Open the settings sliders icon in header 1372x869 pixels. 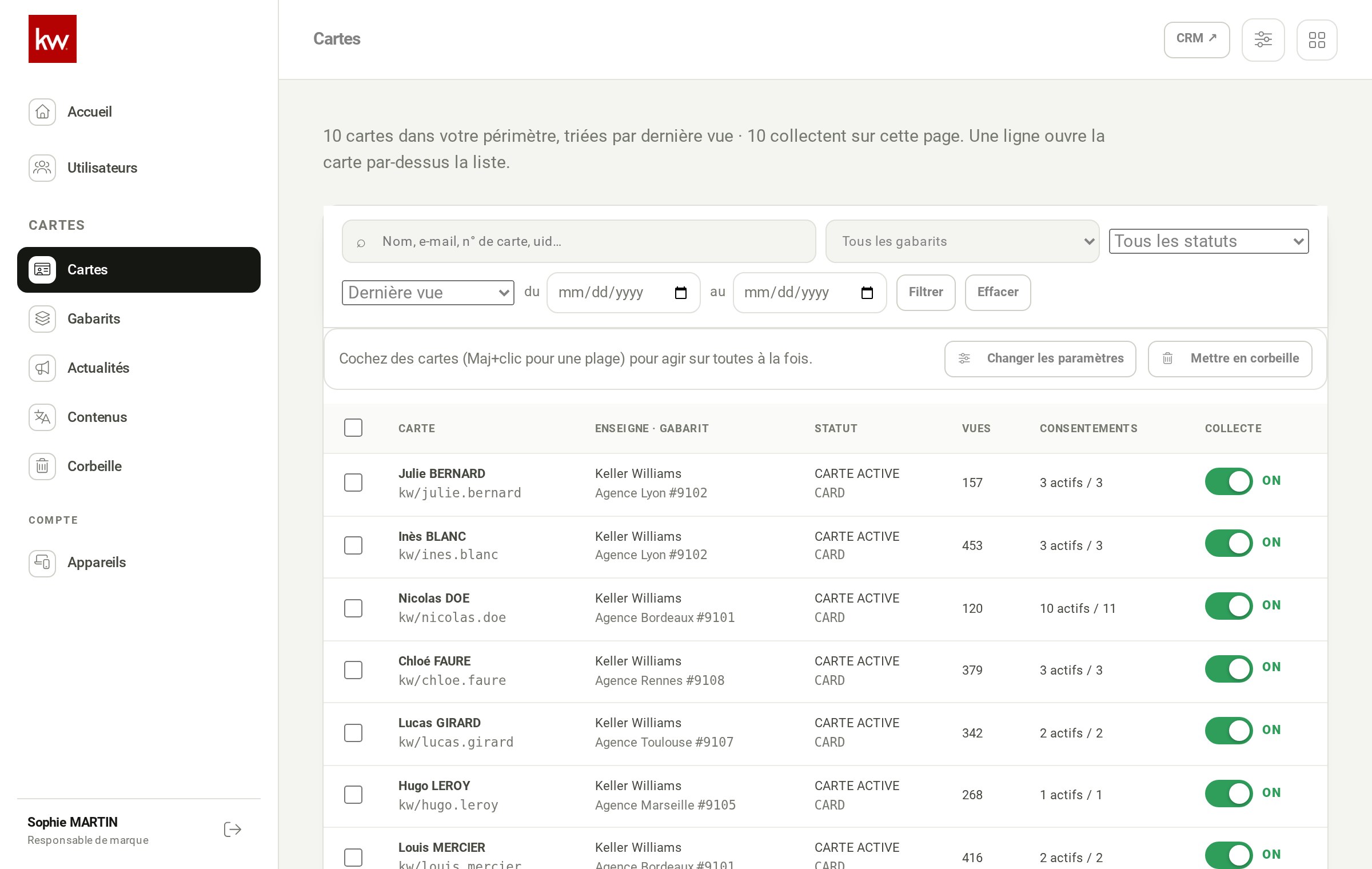pyautogui.click(x=1263, y=40)
